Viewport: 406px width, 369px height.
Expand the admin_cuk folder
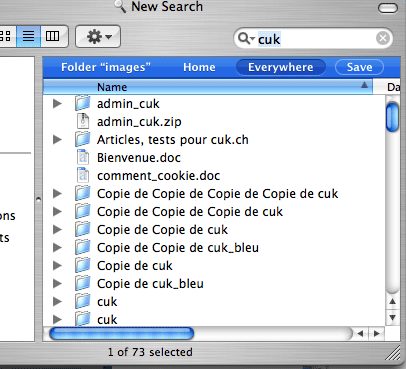(58, 104)
